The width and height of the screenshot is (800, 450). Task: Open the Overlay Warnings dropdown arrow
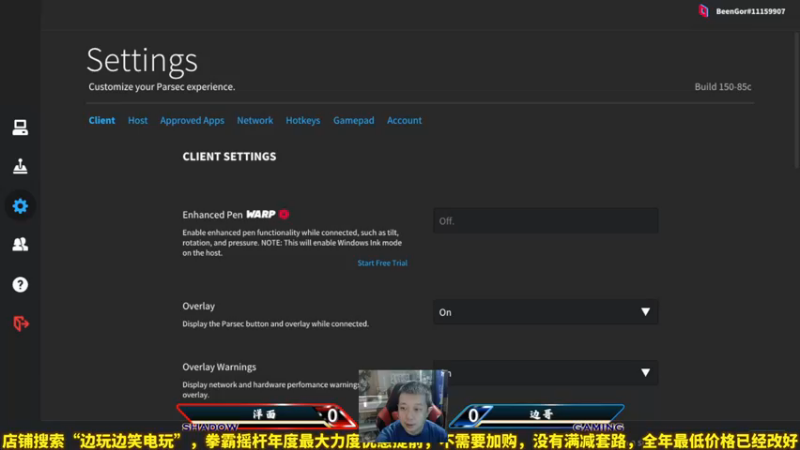pyautogui.click(x=645, y=372)
